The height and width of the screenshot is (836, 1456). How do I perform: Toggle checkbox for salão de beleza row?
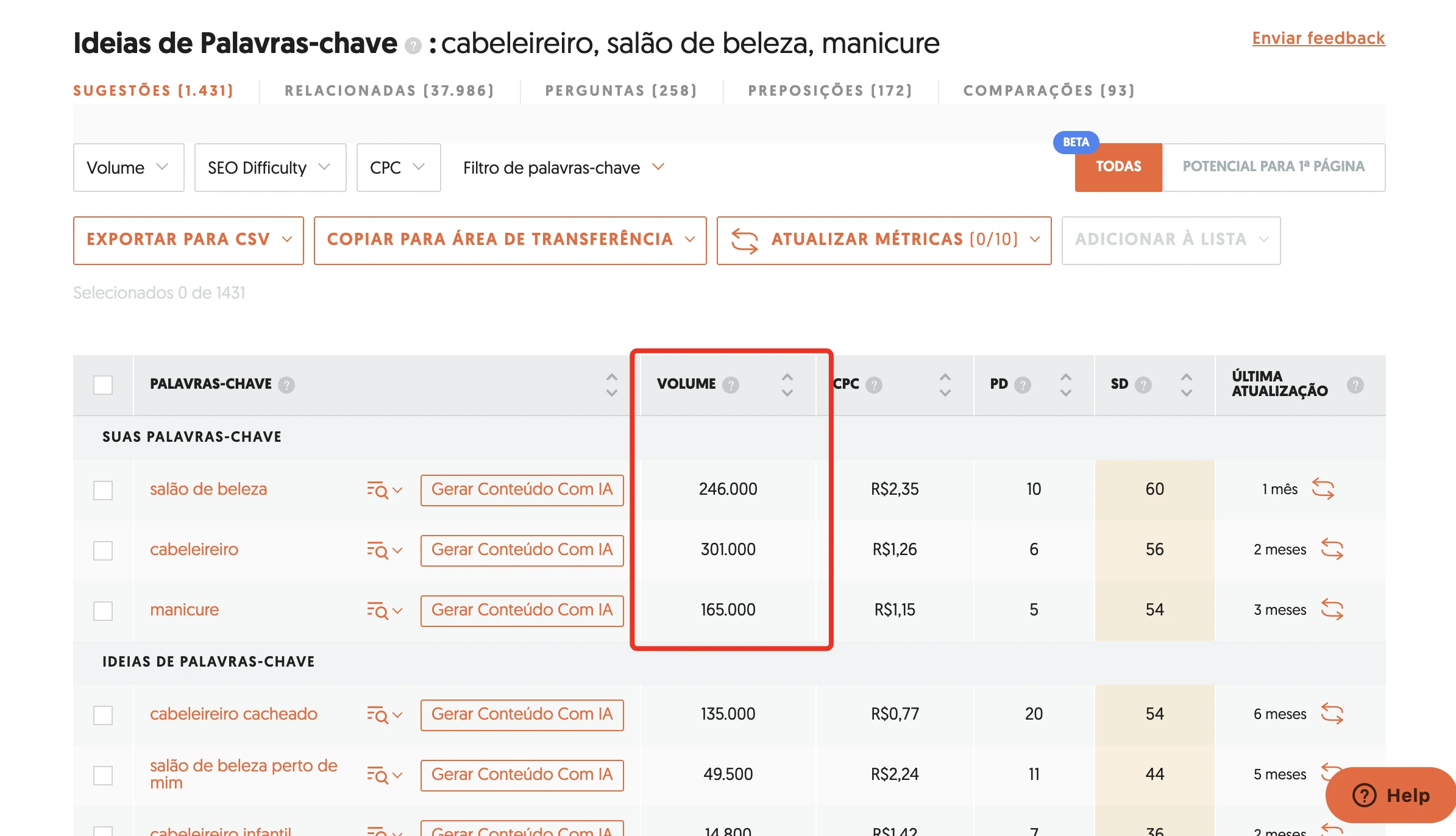click(105, 489)
